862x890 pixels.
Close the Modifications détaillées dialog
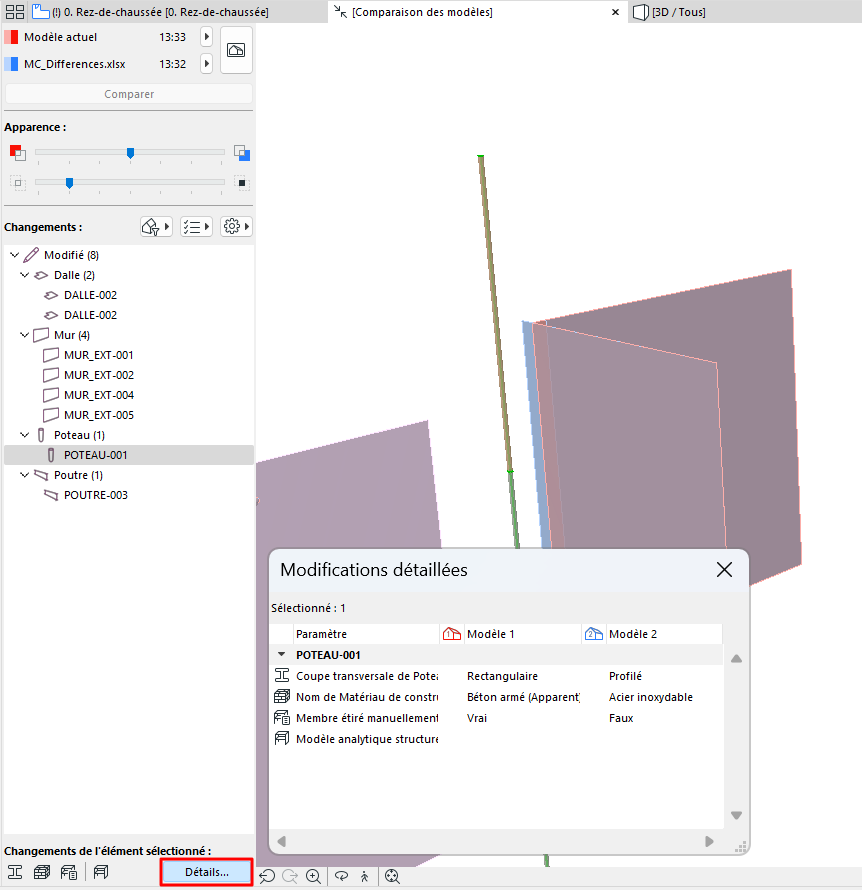[724, 570]
